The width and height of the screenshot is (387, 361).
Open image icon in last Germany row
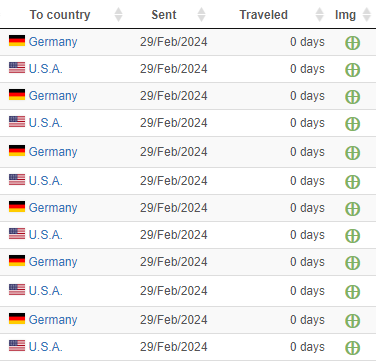tap(352, 321)
